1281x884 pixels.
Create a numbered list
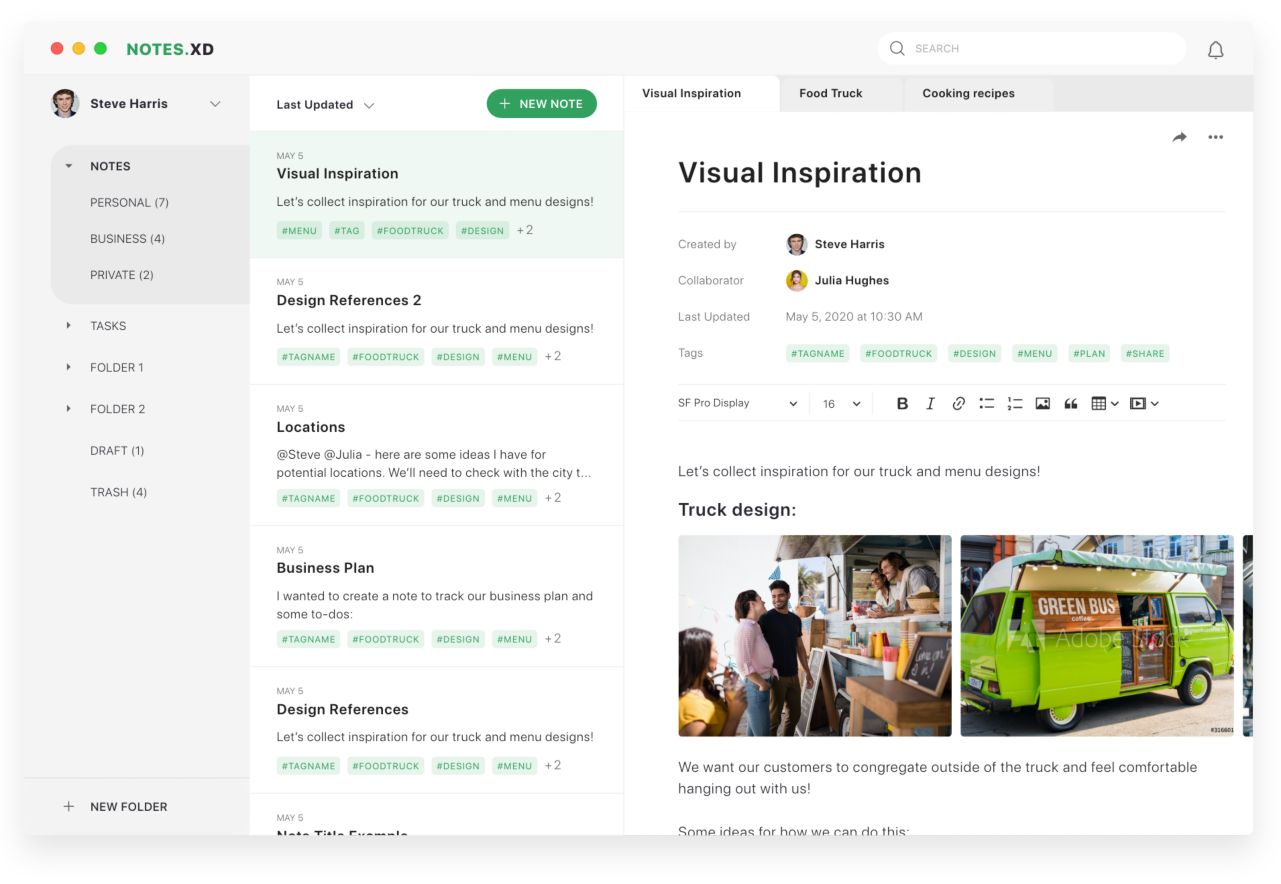click(1014, 403)
